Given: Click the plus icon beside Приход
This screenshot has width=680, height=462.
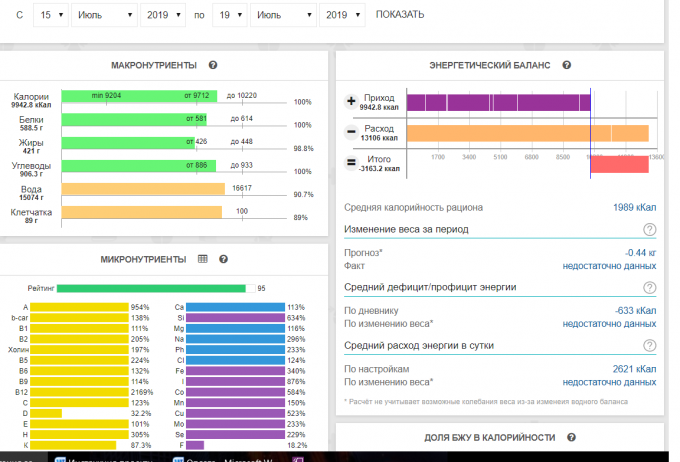Looking at the screenshot, I should (351, 102).
